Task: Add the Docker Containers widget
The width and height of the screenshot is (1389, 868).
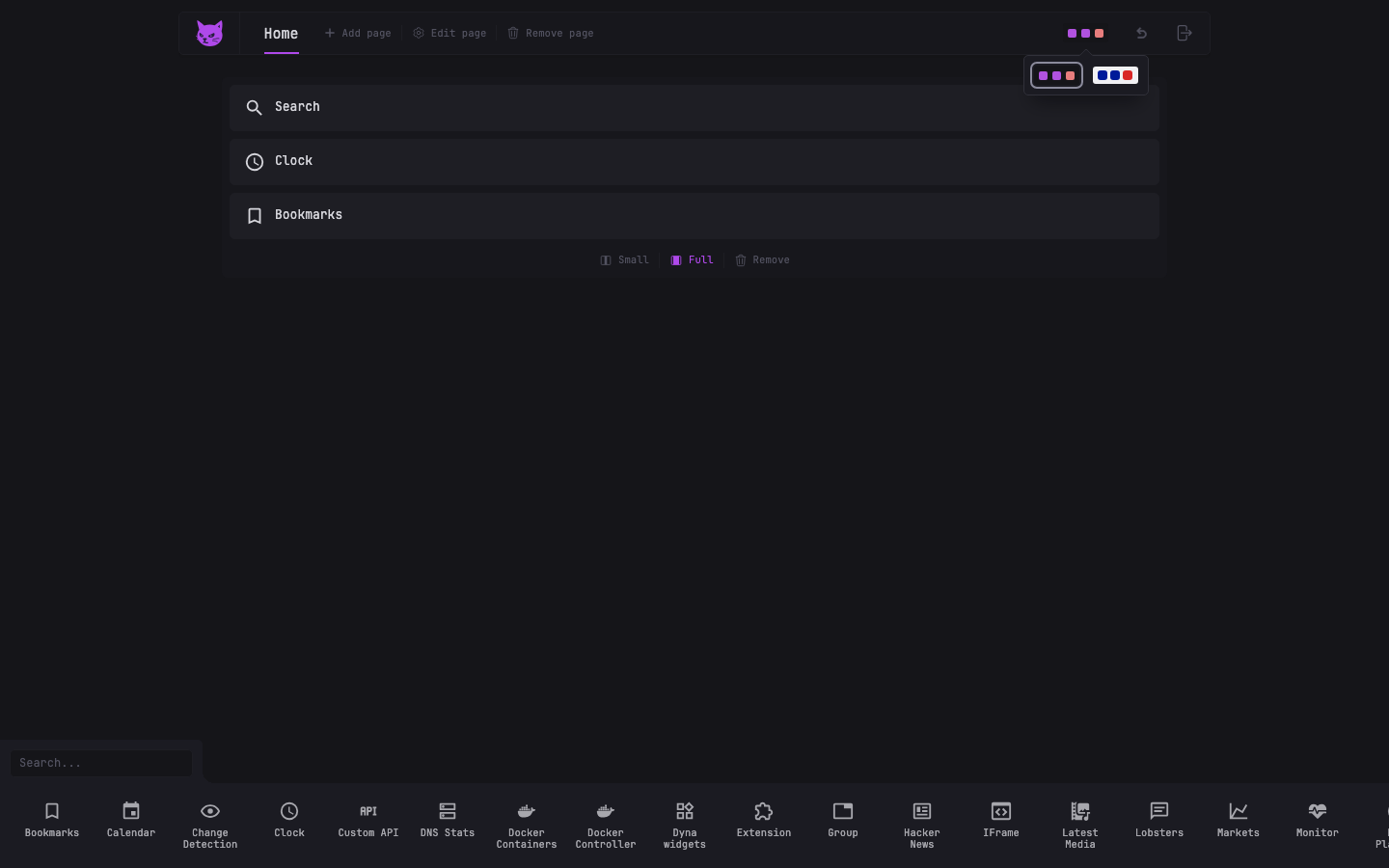Action: coord(527,826)
